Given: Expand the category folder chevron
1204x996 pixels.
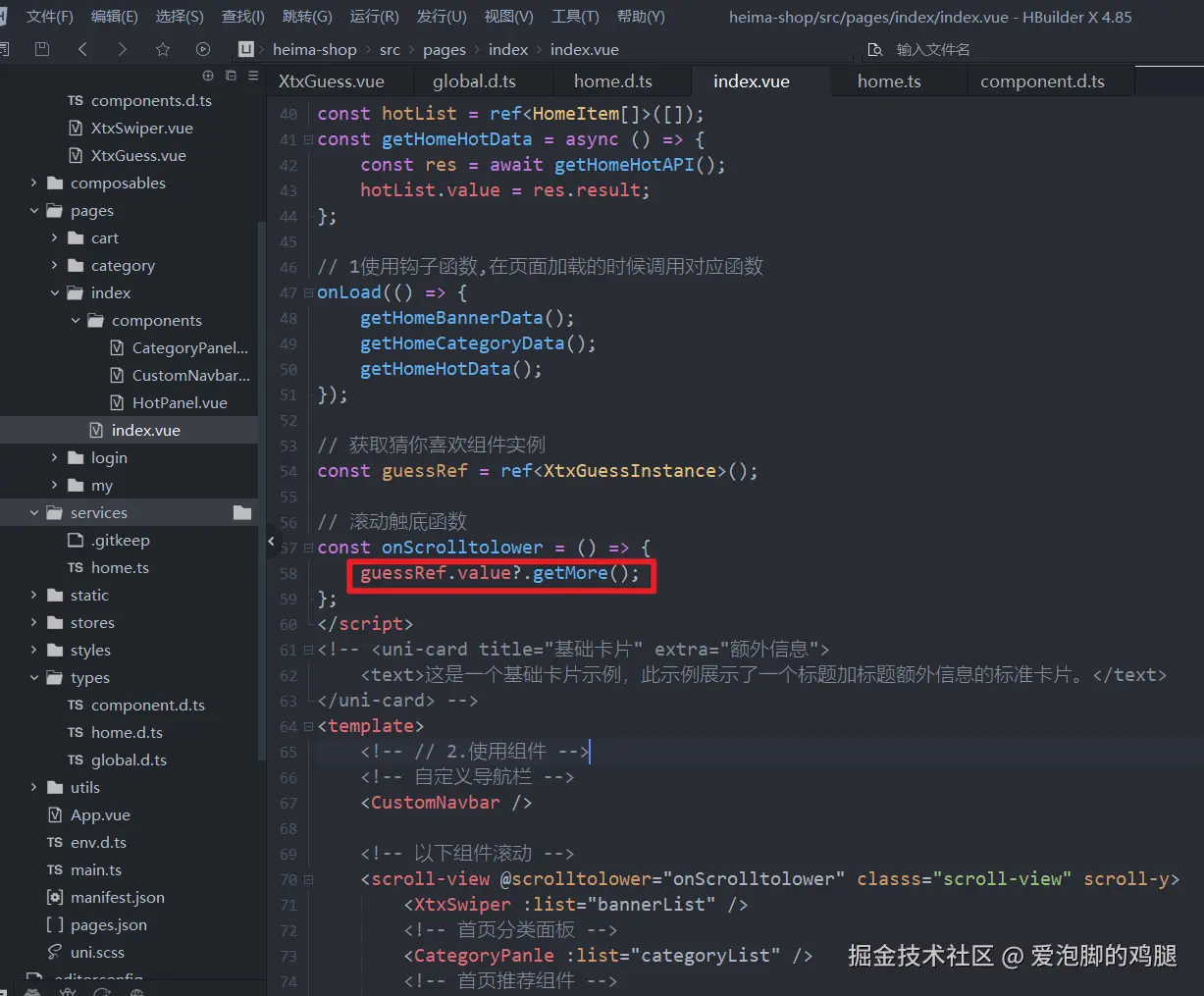Looking at the screenshot, I should click(x=55, y=265).
